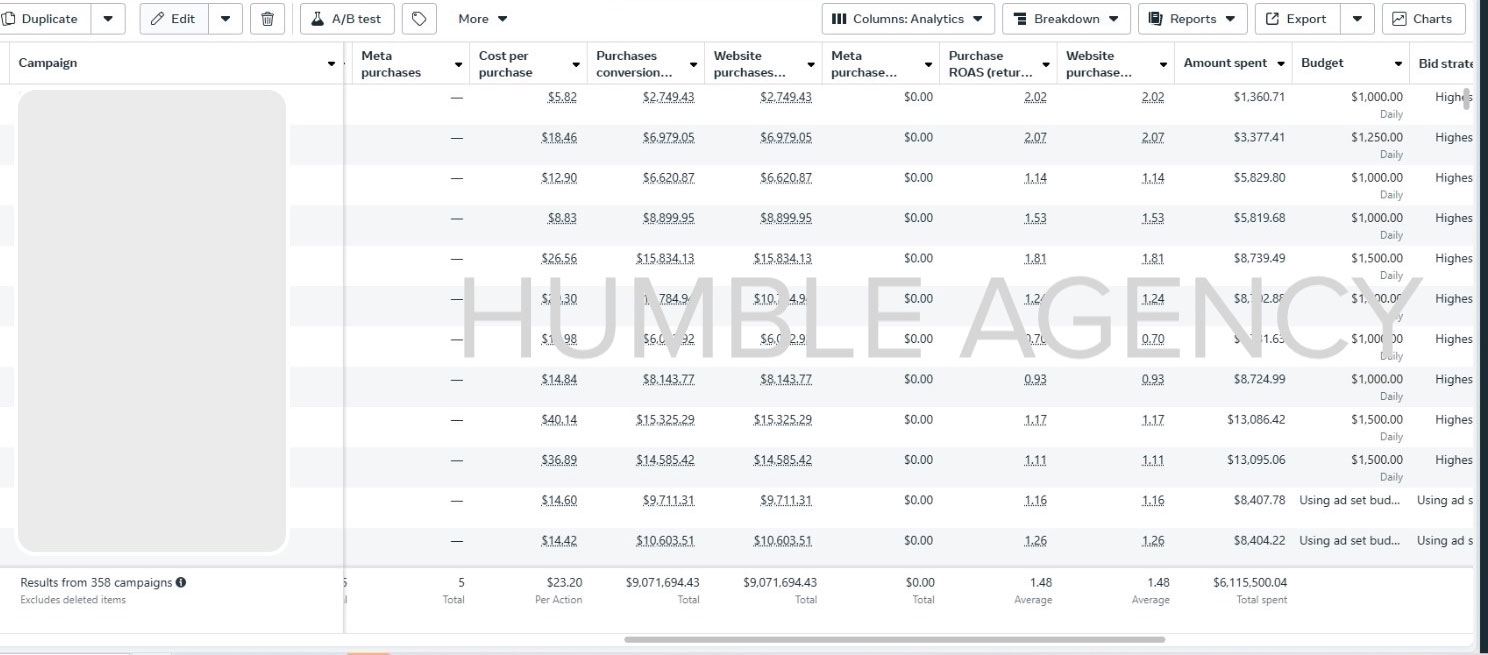Screen dimensions: 1488x655
Task: Open the Reports dropdown menu
Action: click(x=1192, y=19)
